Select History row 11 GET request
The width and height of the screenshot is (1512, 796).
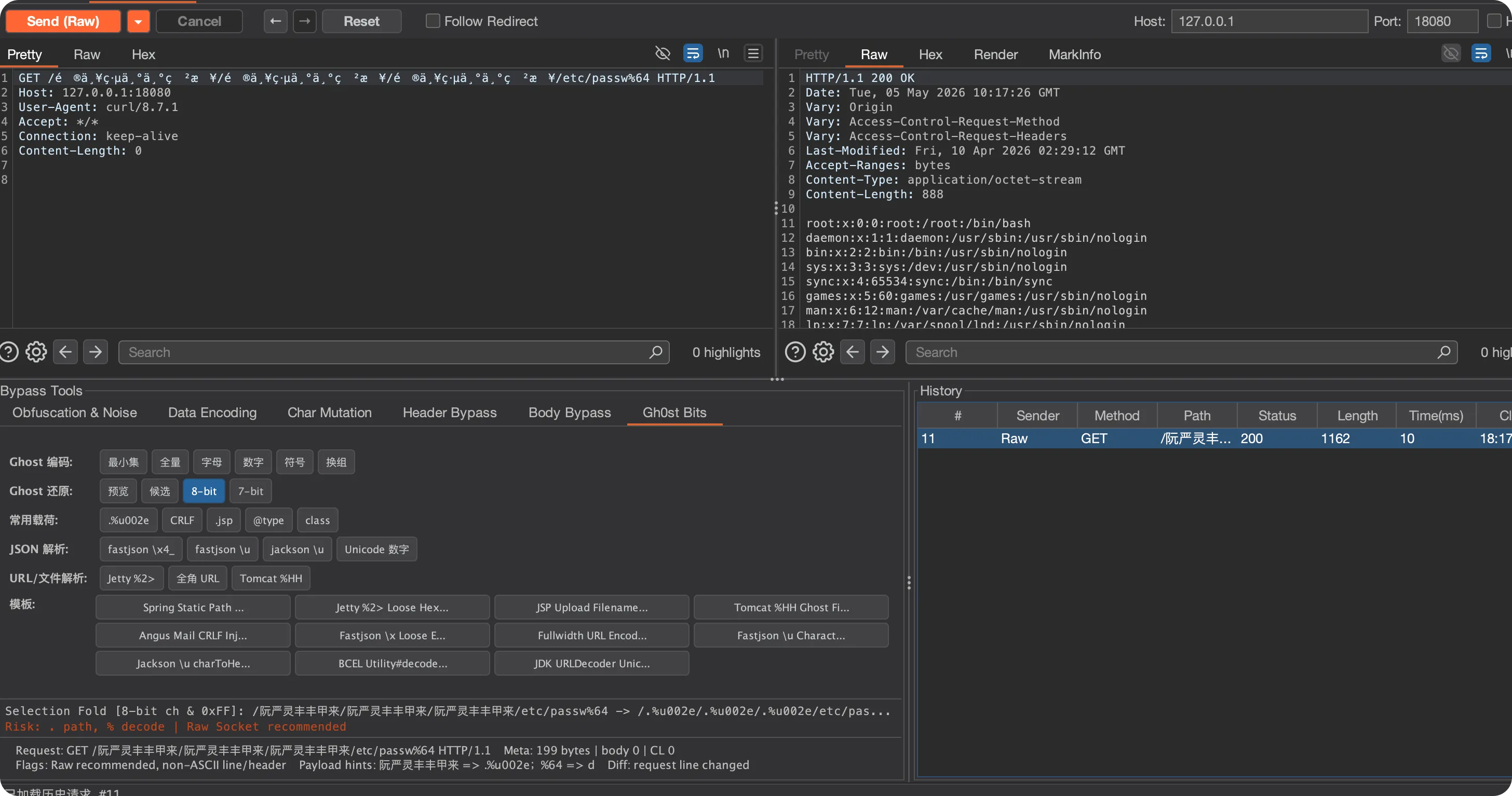point(1214,439)
